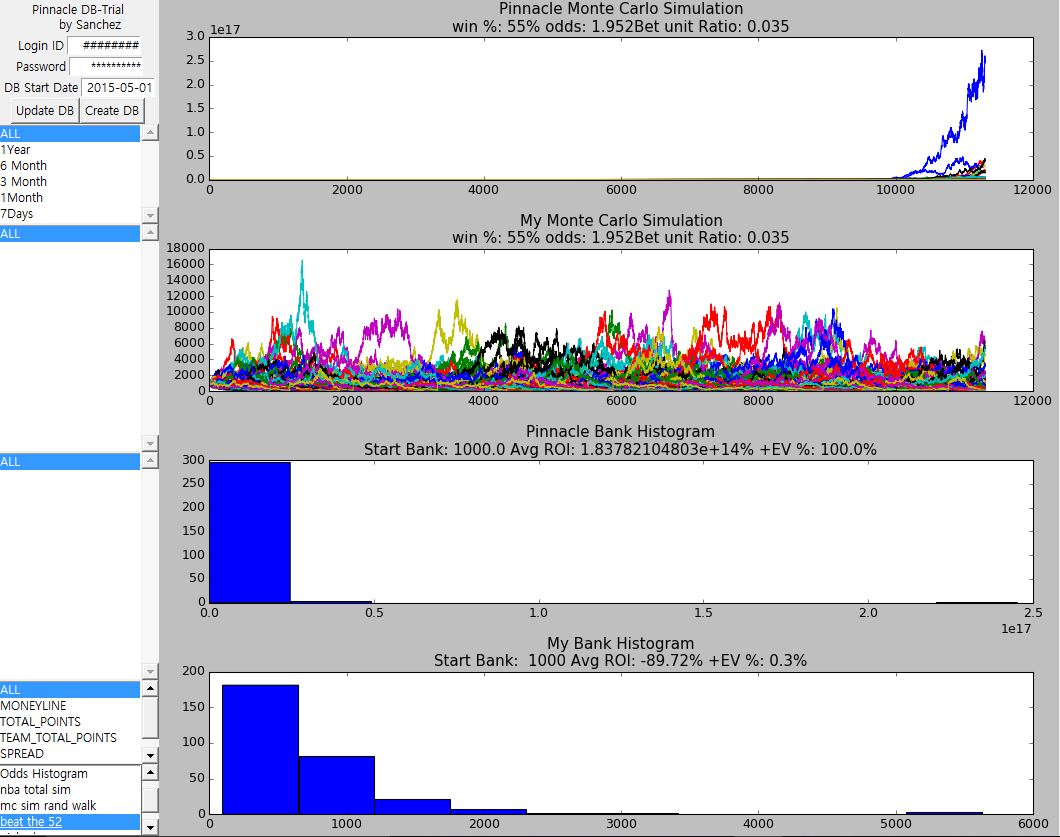Select ALL directly above MONEYLINE
Viewport: 1060px width, 837px height.
coord(70,690)
